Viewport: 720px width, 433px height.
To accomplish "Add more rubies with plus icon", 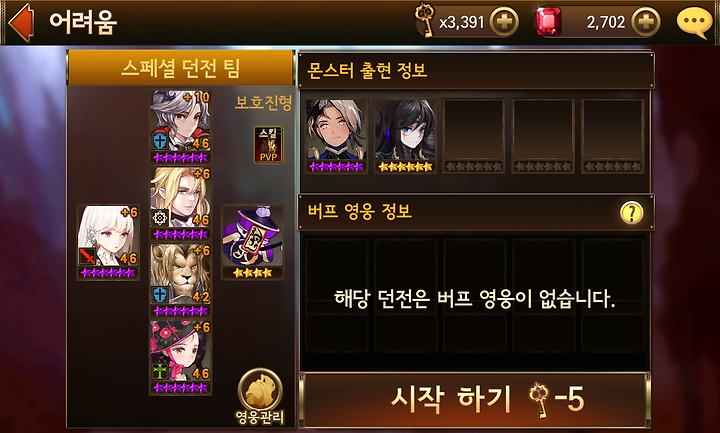I will coord(646,22).
